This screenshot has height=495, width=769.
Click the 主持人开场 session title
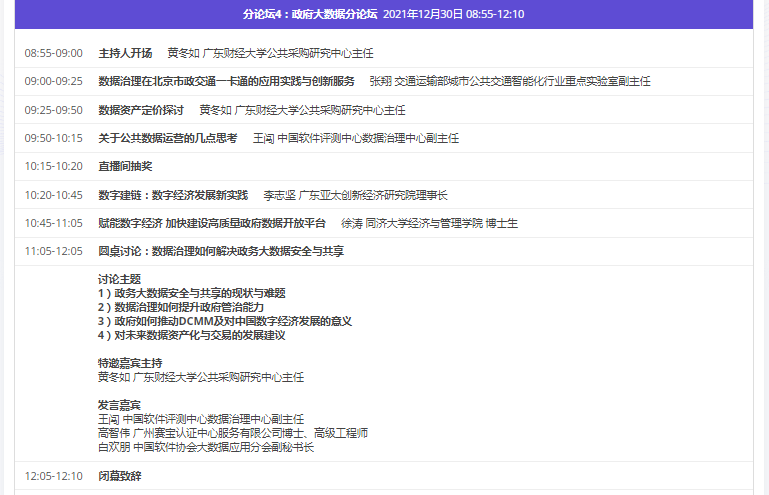[125, 53]
